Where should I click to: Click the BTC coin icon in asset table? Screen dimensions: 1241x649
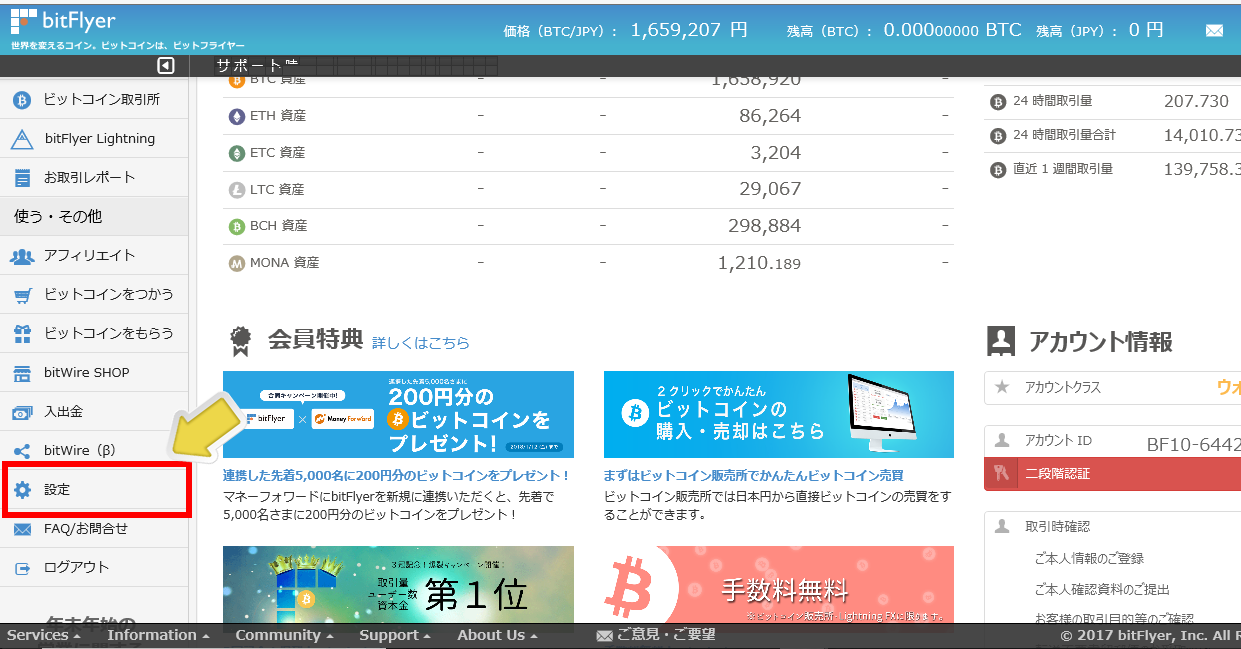[x=237, y=81]
